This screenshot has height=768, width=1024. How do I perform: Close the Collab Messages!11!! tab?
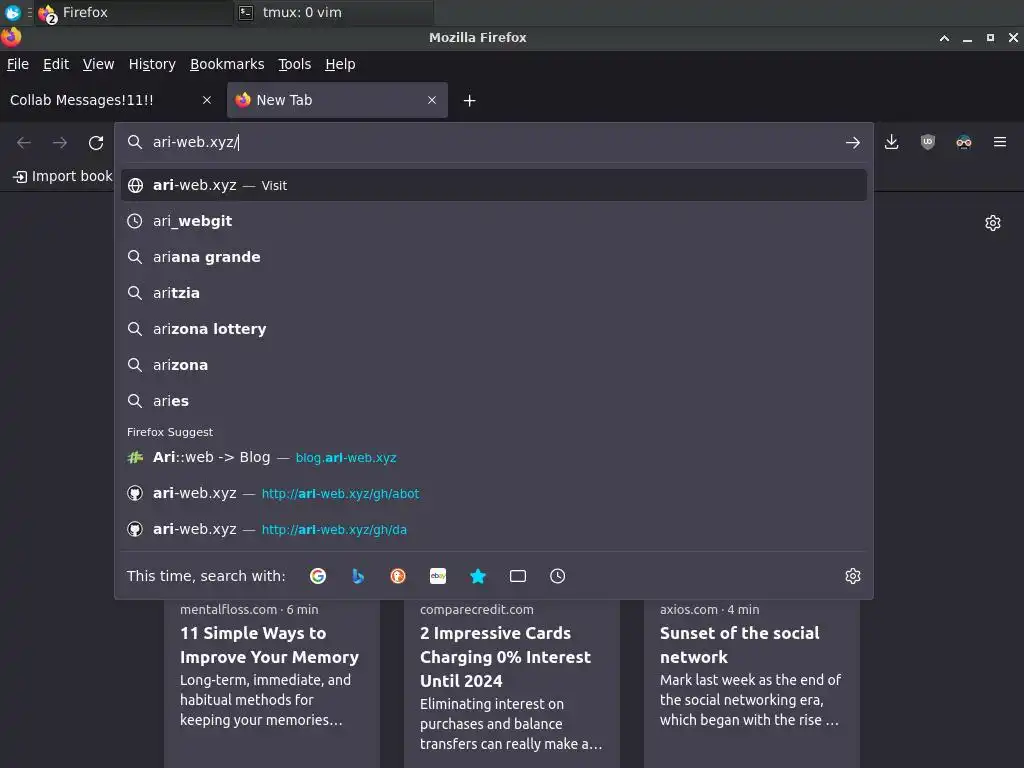pos(207,100)
